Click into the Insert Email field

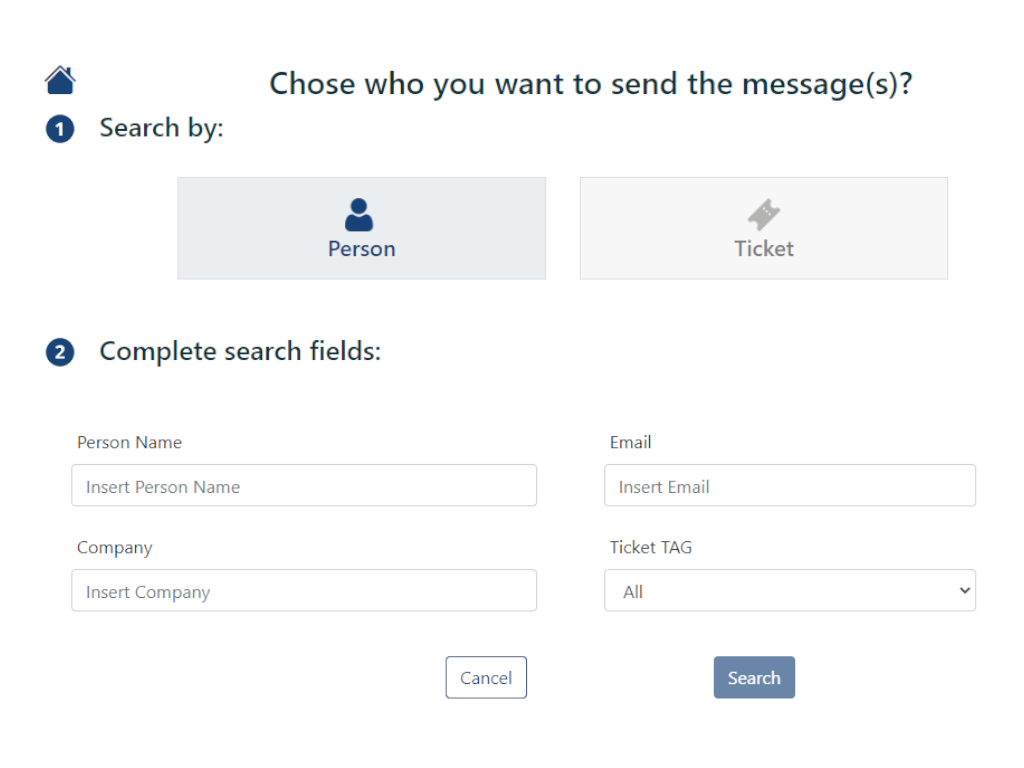click(x=790, y=486)
